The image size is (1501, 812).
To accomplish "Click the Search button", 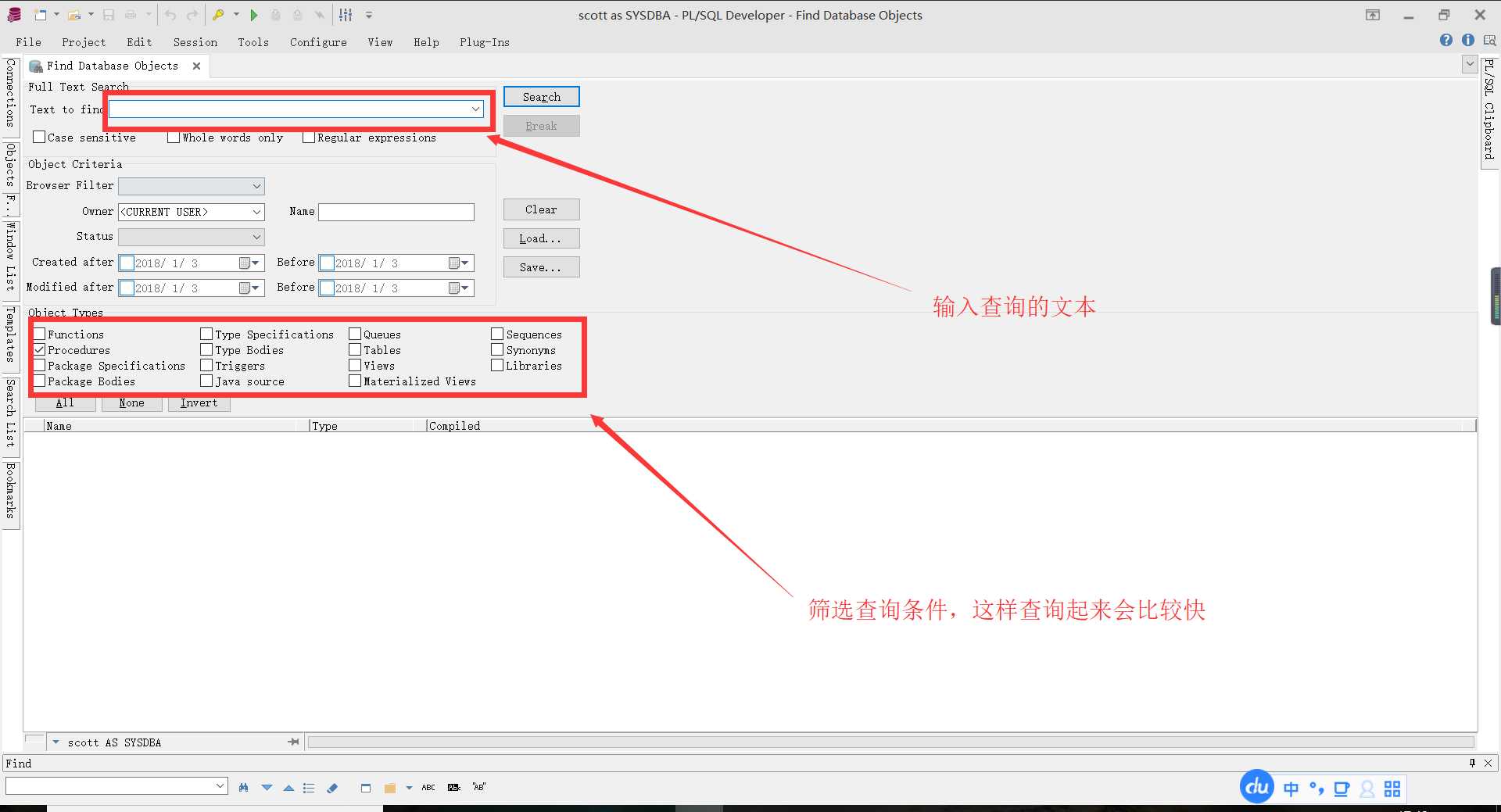I will [542, 96].
